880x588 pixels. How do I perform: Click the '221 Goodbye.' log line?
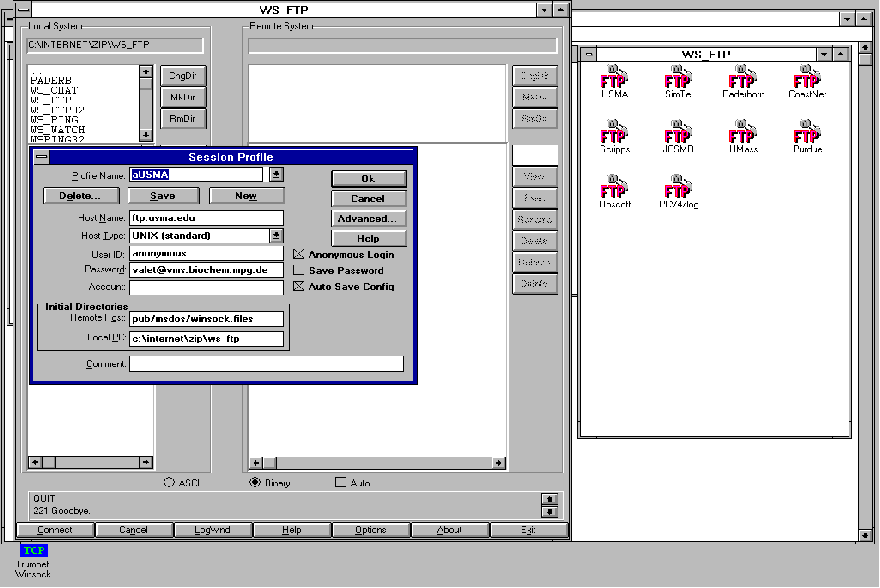pyautogui.click(x=62, y=511)
